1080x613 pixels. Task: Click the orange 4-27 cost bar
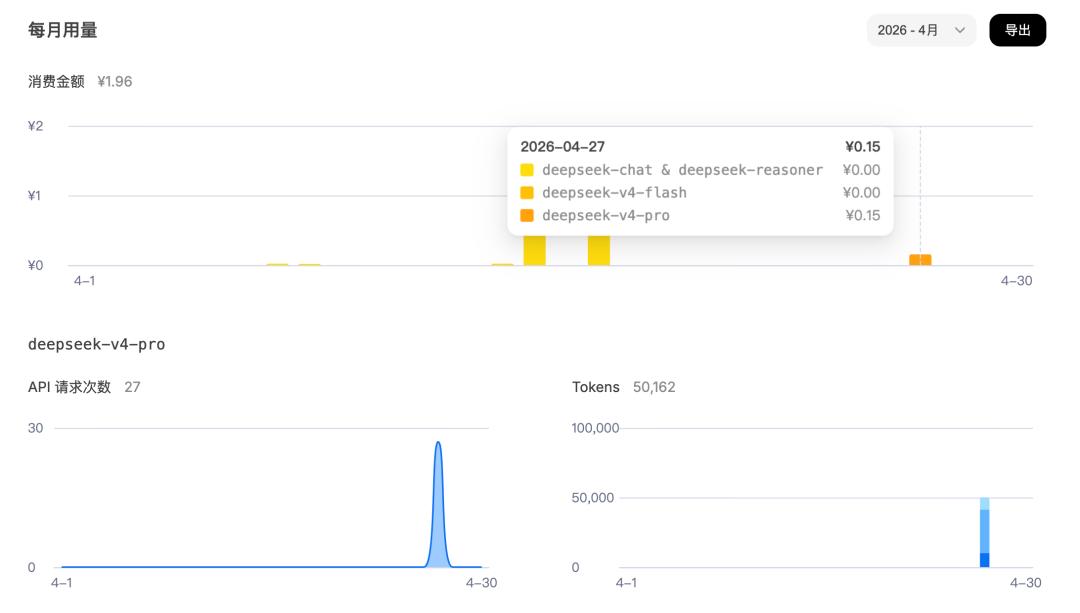pos(920,260)
